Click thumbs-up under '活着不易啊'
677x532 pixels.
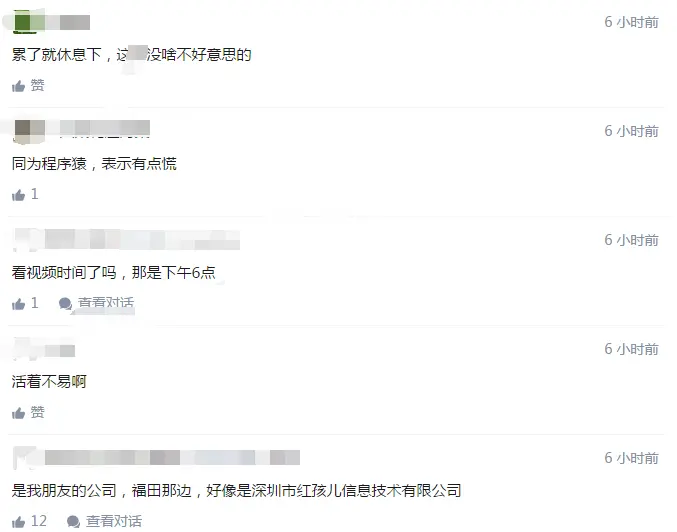coord(19,413)
